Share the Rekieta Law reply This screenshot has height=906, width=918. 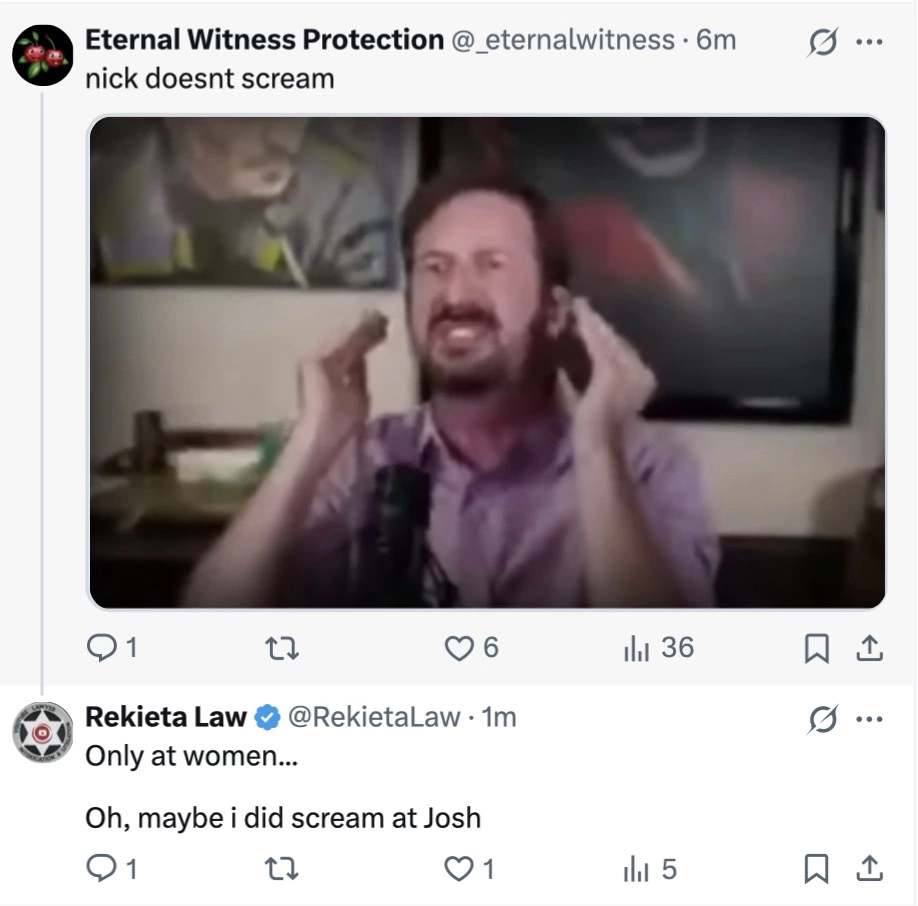tap(869, 869)
